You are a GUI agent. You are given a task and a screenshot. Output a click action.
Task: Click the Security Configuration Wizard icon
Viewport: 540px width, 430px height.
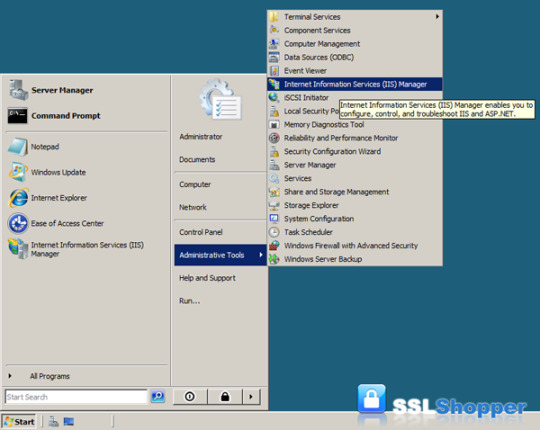274,151
